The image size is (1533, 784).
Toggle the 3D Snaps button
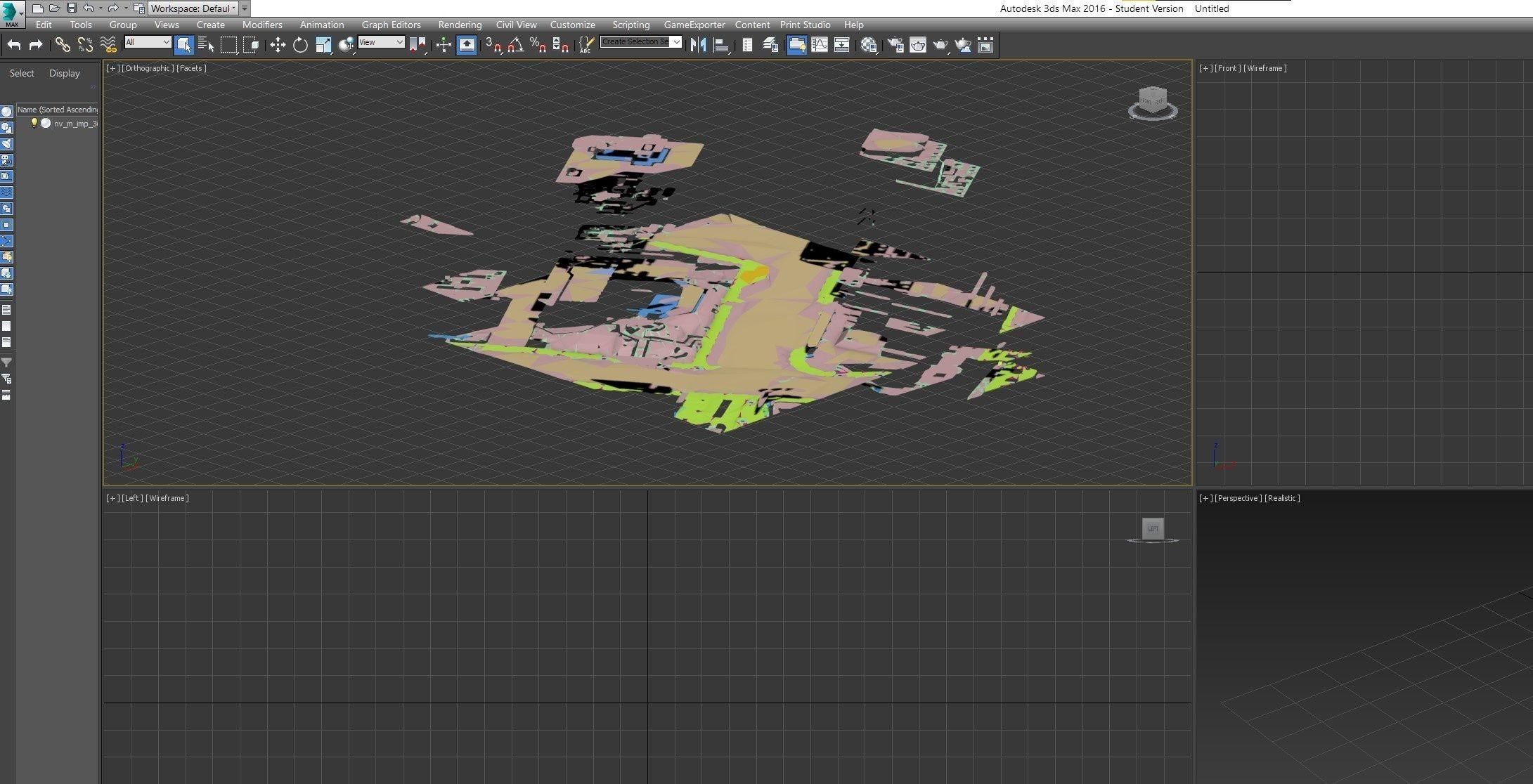point(493,45)
